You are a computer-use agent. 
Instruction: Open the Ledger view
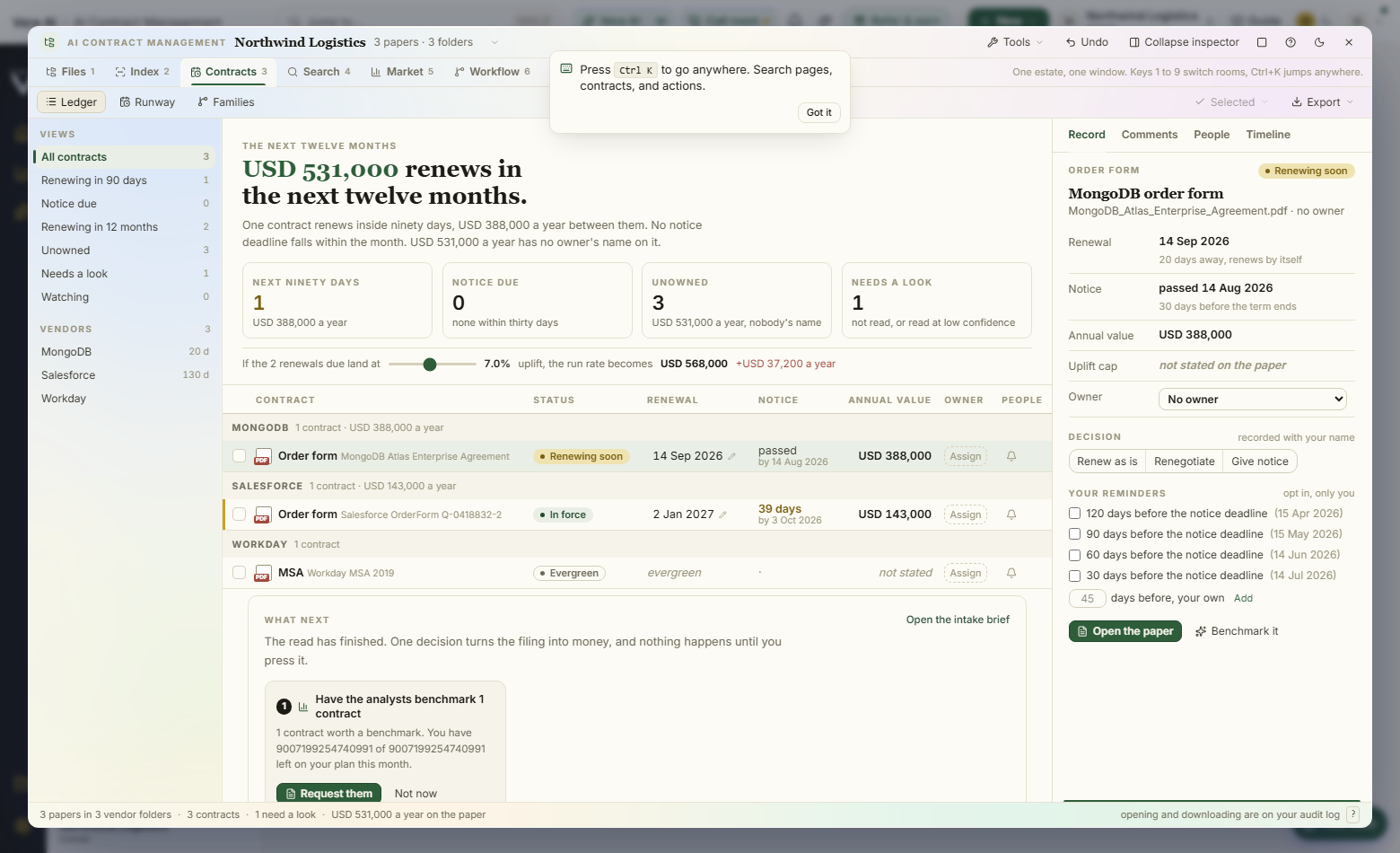72,102
